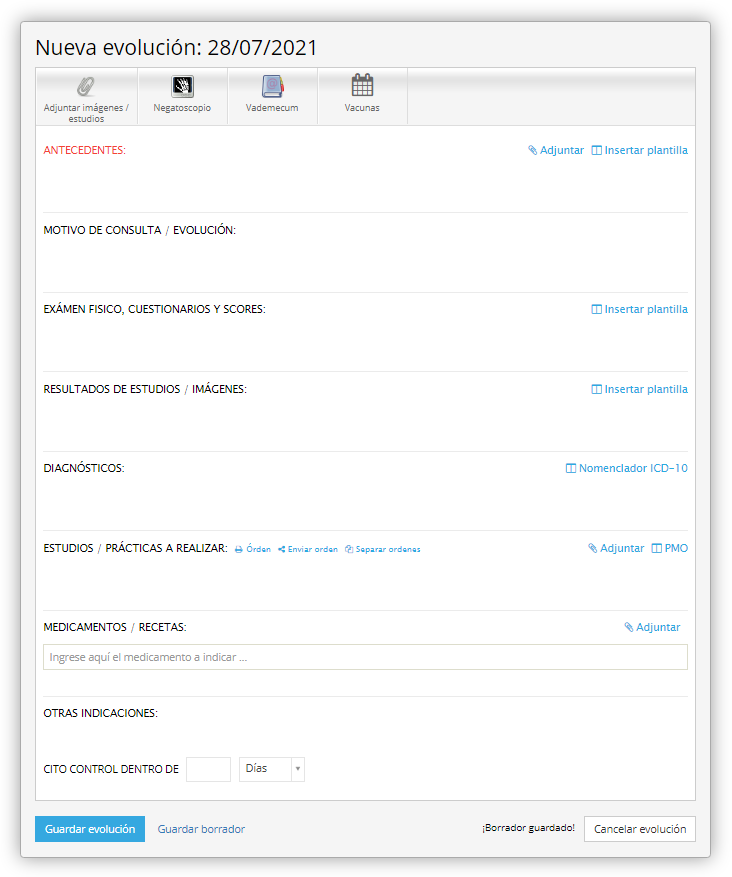732x877 pixels.
Task: Click the DIAGNÓSTICOS label
Action: pyautogui.click(x=84, y=468)
